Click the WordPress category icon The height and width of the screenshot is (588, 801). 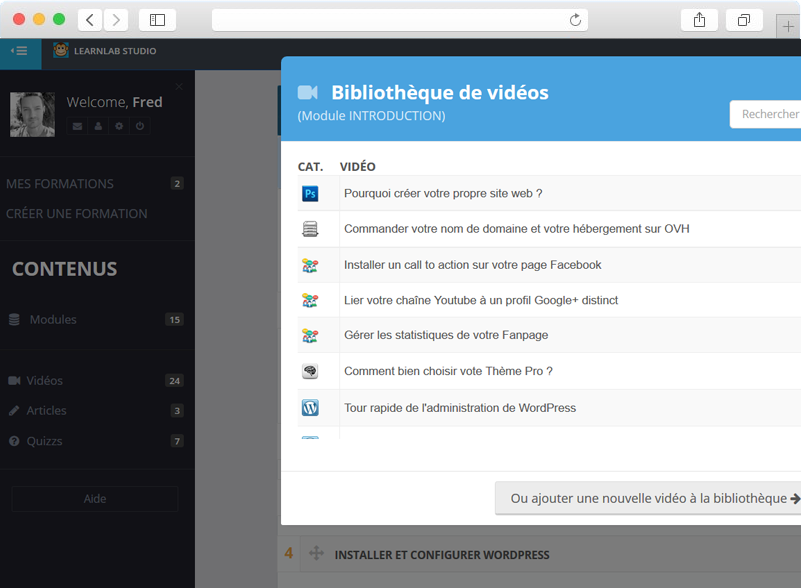coord(310,408)
